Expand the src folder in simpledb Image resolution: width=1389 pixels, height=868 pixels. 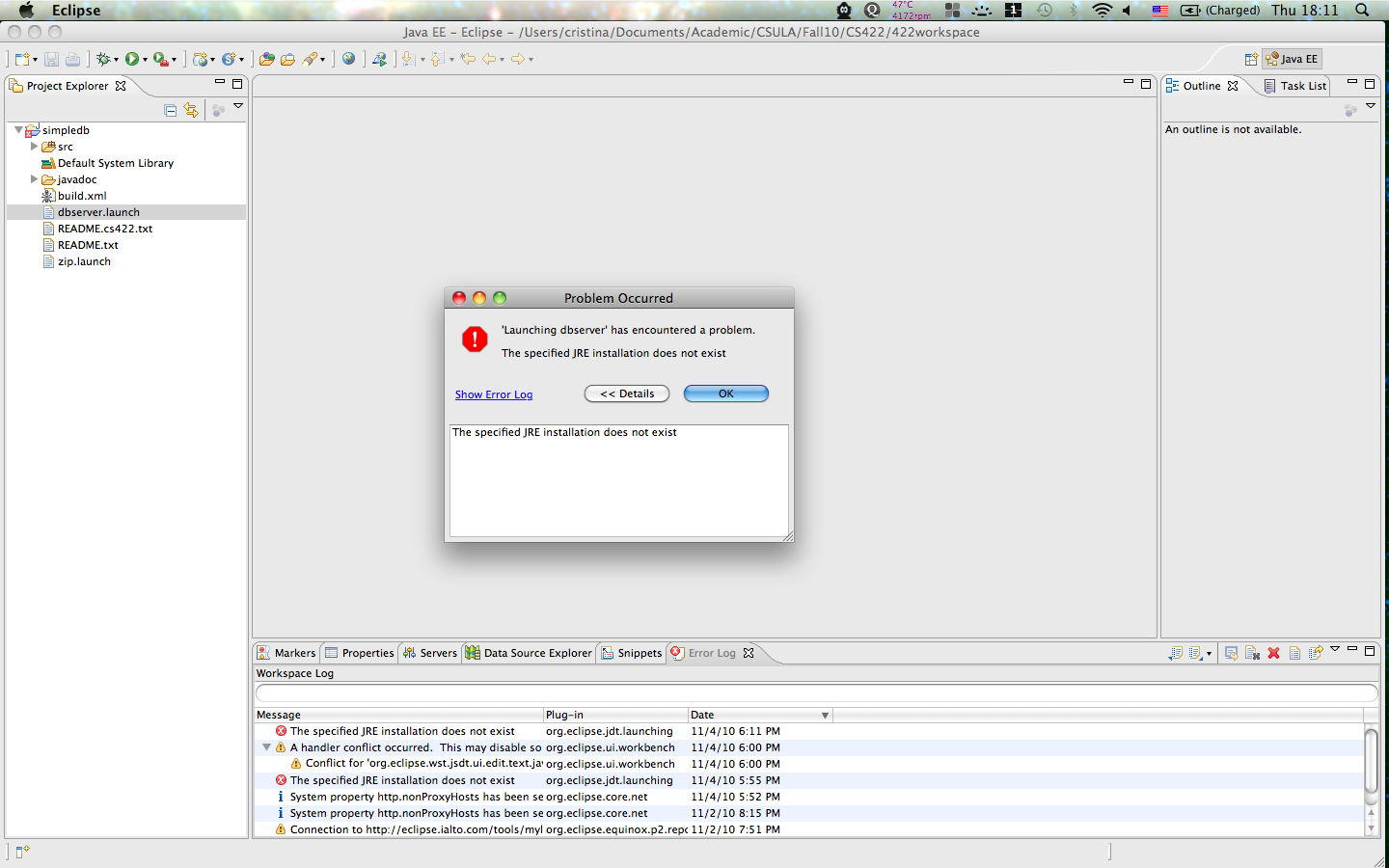35,147
